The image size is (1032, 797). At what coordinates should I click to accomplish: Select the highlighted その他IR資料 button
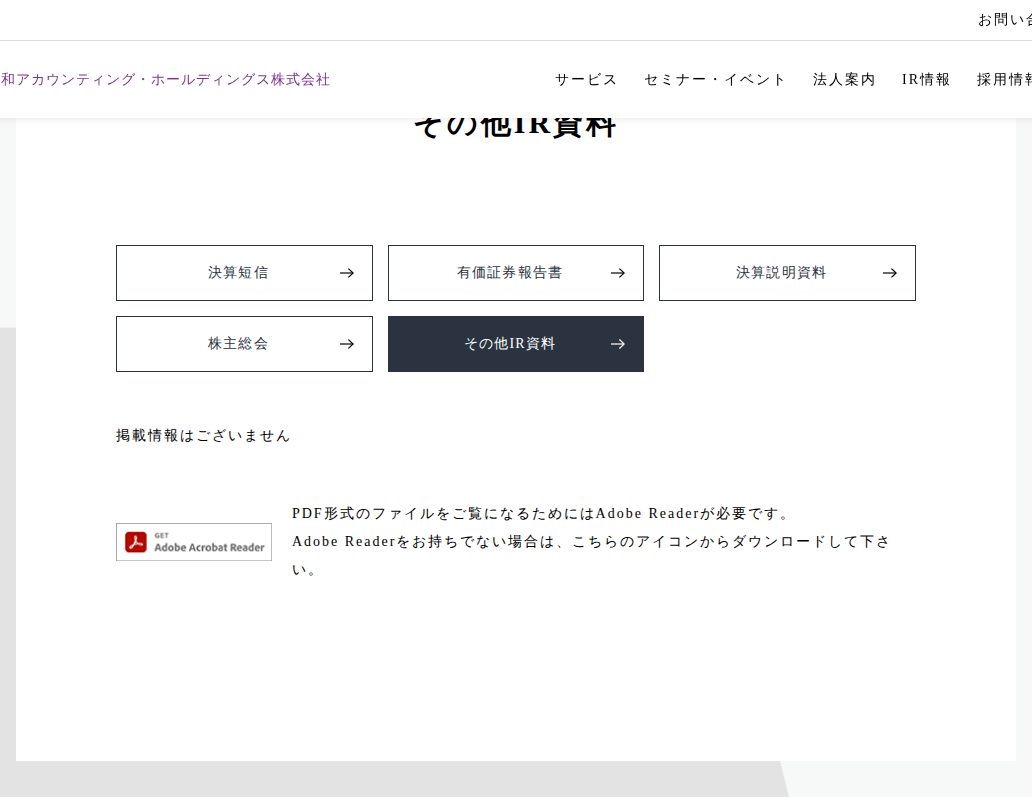(515, 344)
